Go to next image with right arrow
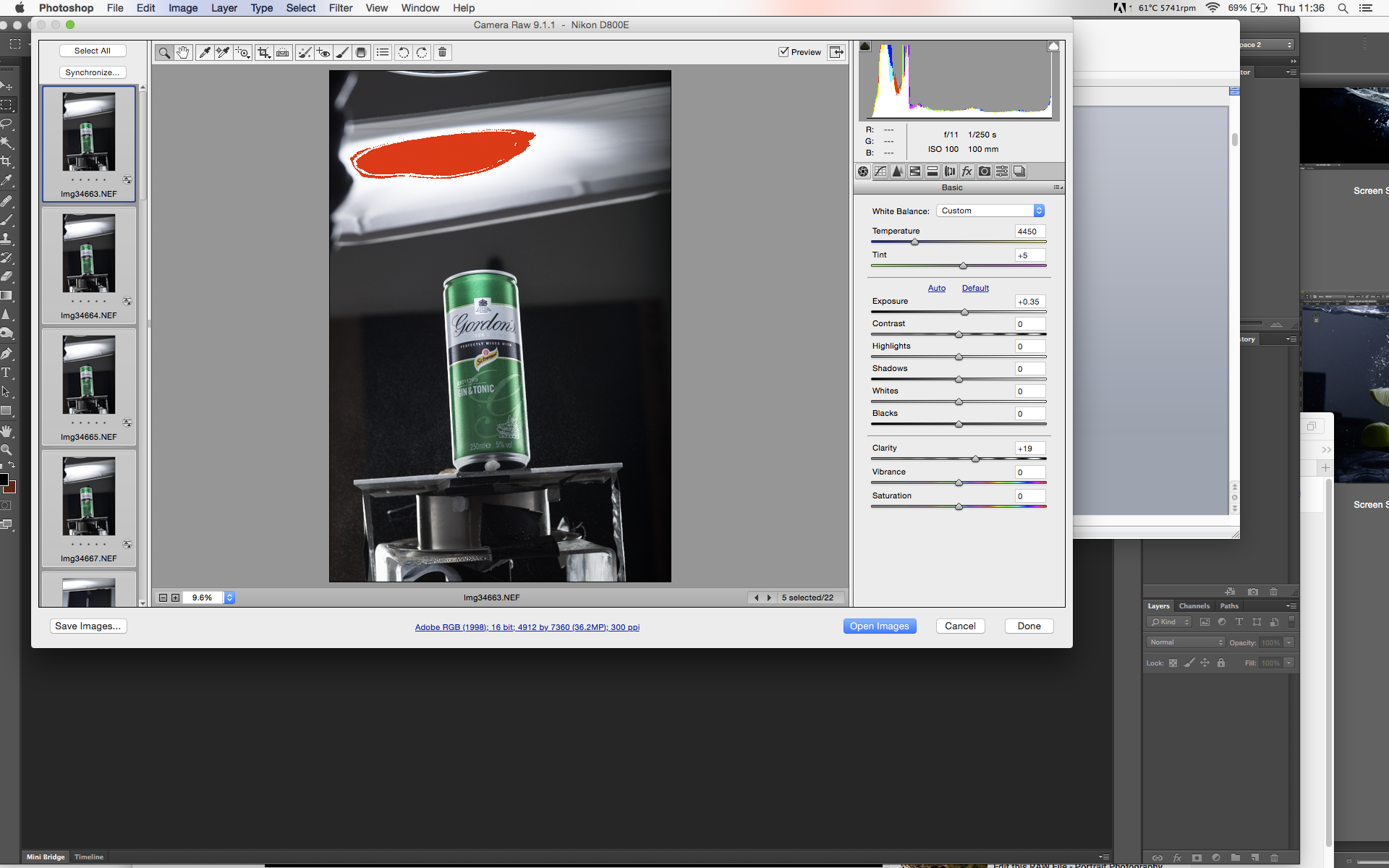1389x868 pixels. tap(769, 597)
